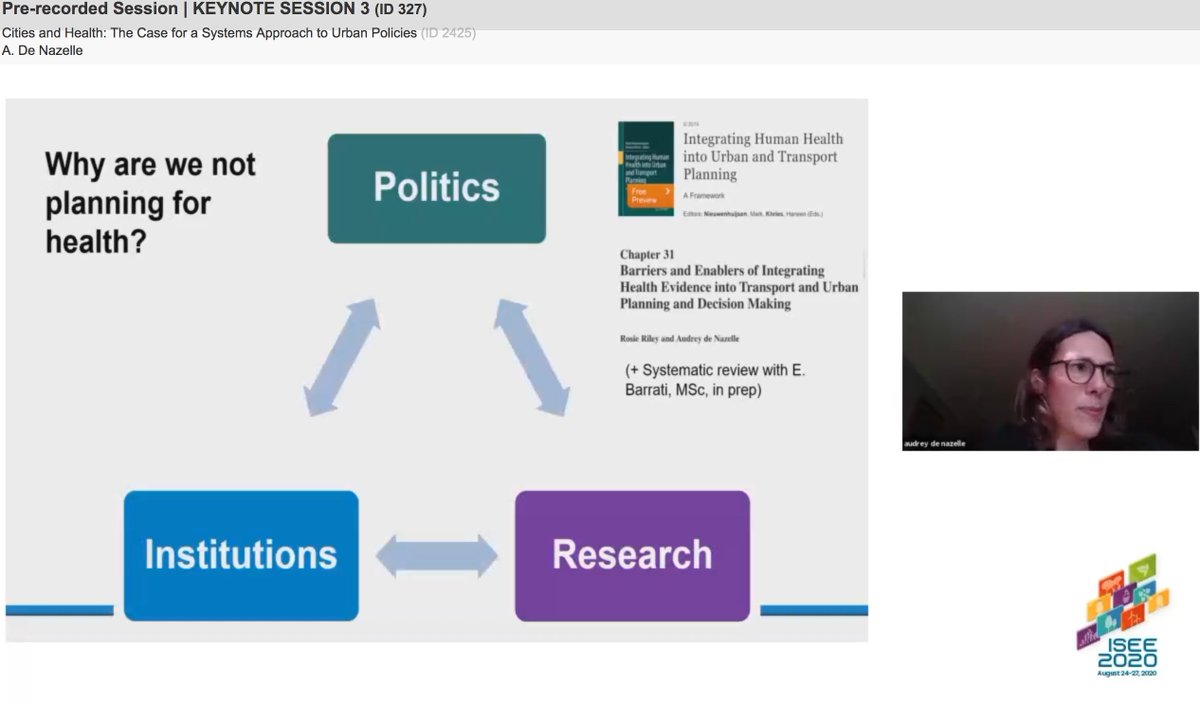Click the 'Pre-recorded Session | KEYNOTE SESSION 3' header
Image resolution: width=1200 pixels, height=702 pixels.
click(214, 10)
